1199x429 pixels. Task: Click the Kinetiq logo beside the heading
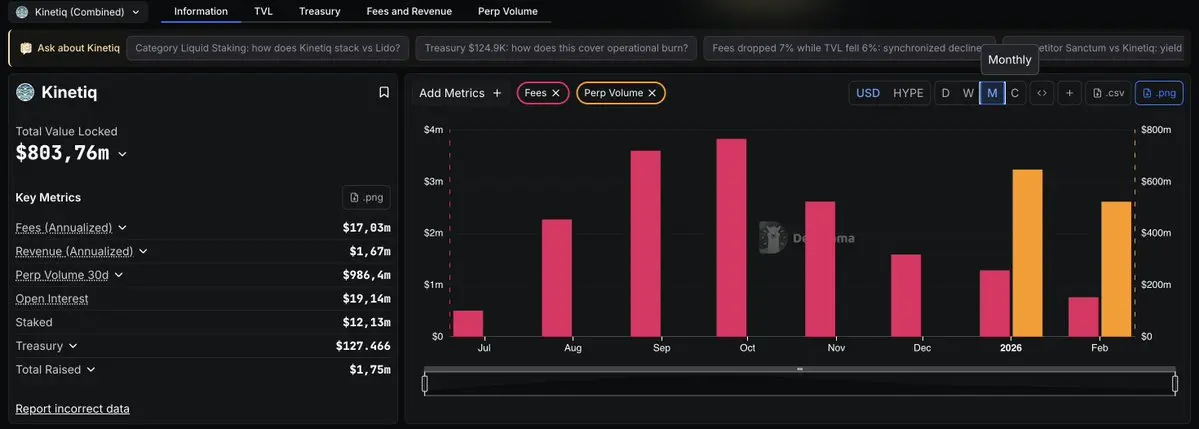pyautogui.click(x=25, y=93)
